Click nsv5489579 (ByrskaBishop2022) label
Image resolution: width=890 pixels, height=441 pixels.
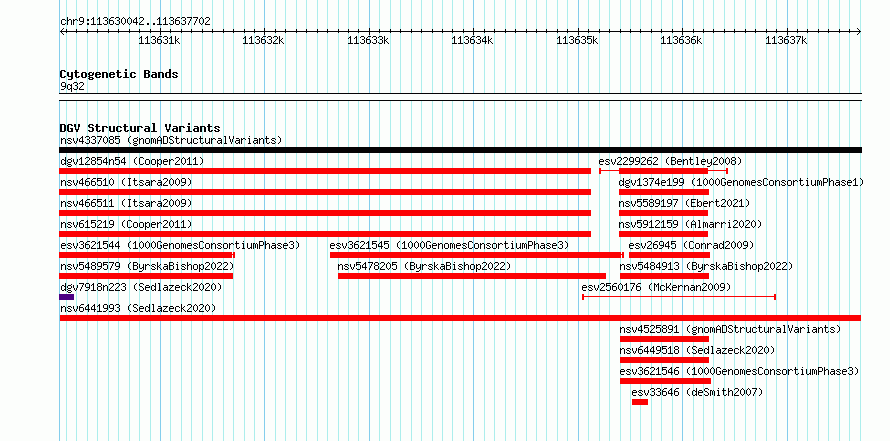coord(147,266)
